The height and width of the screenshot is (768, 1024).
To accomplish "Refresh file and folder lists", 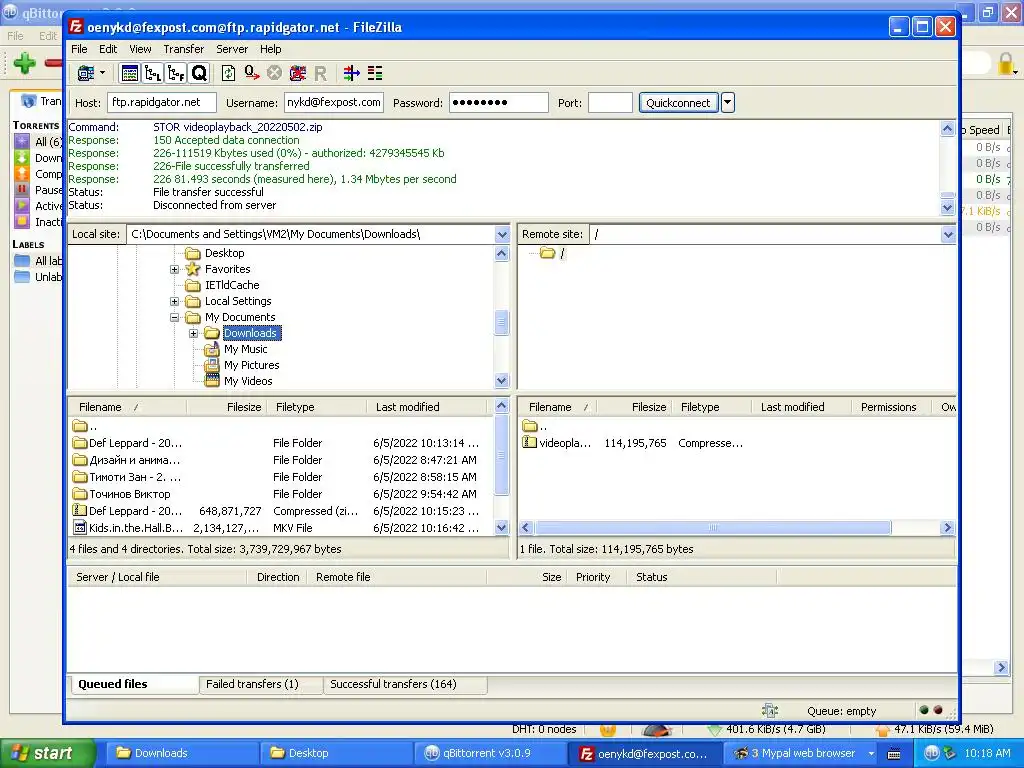I will (x=228, y=73).
